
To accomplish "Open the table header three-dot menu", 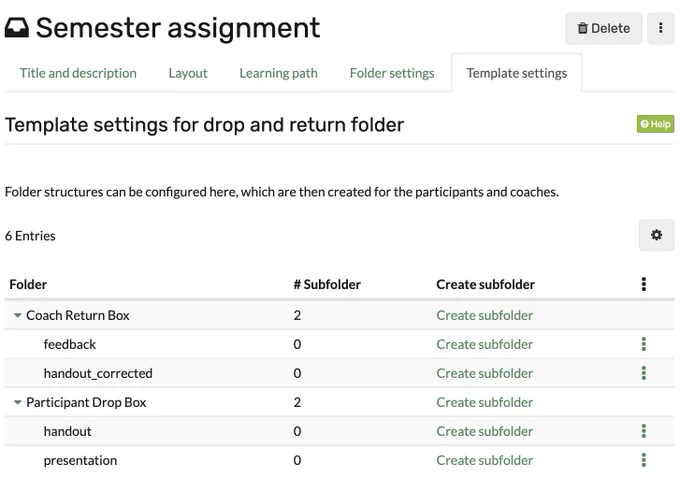I will [x=644, y=284].
